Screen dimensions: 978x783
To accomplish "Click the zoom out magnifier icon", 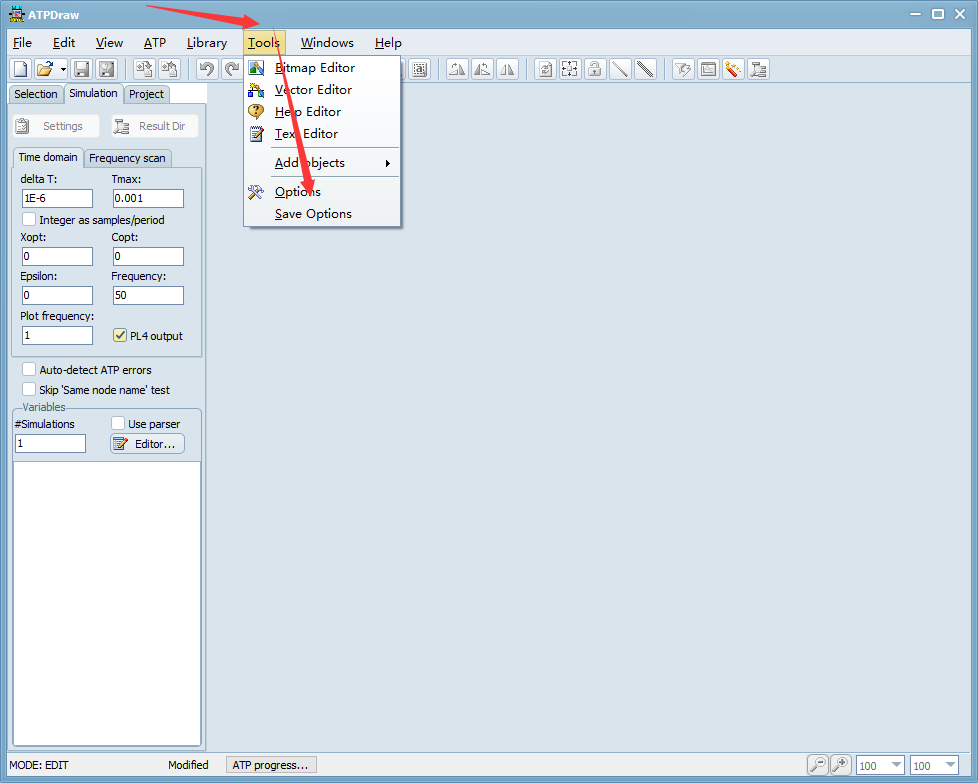I will point(818,765).
